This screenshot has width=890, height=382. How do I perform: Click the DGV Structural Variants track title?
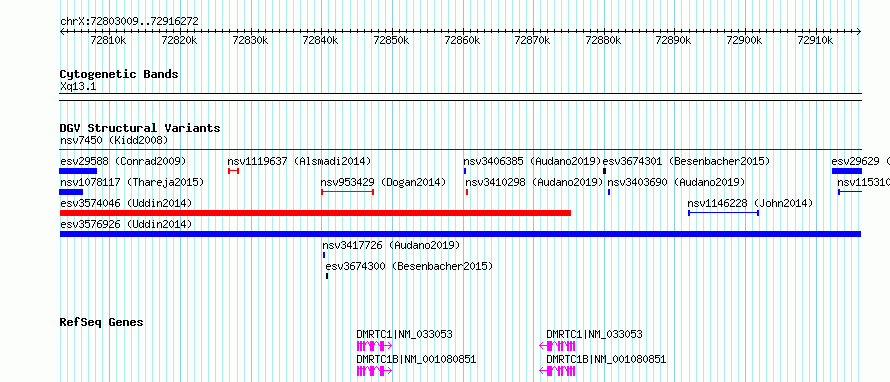coord(140,128)
